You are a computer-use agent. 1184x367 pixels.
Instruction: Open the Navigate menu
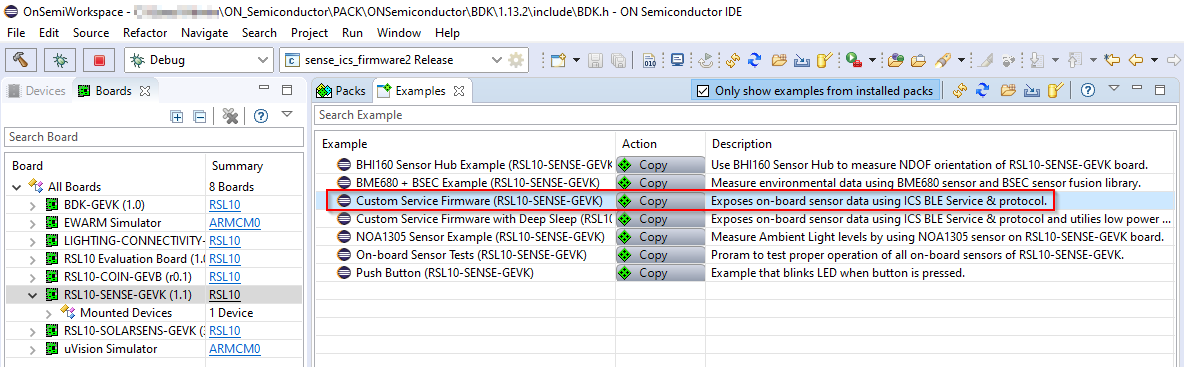205,32
